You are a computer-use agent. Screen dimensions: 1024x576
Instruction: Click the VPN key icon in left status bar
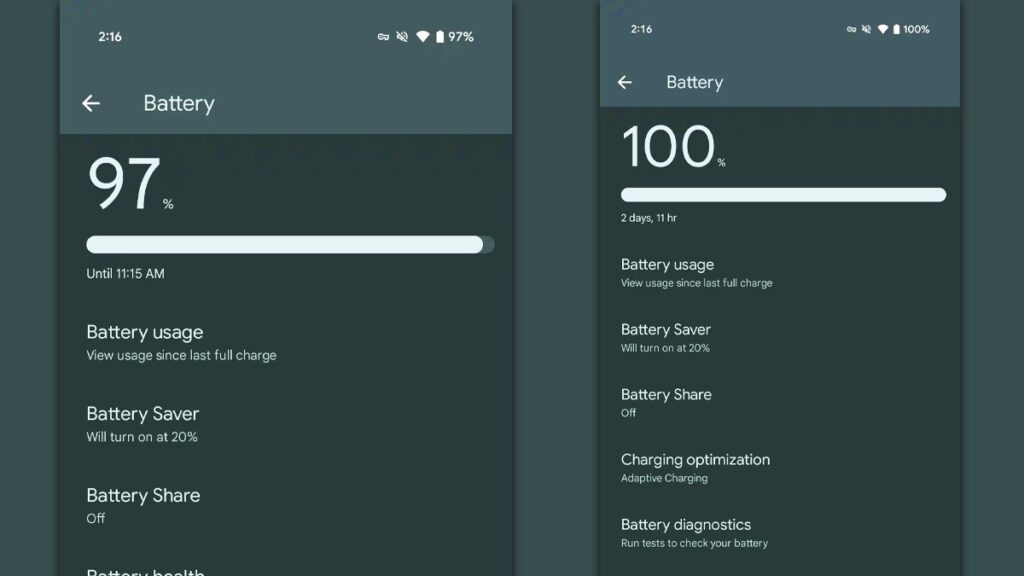point(382,37)
